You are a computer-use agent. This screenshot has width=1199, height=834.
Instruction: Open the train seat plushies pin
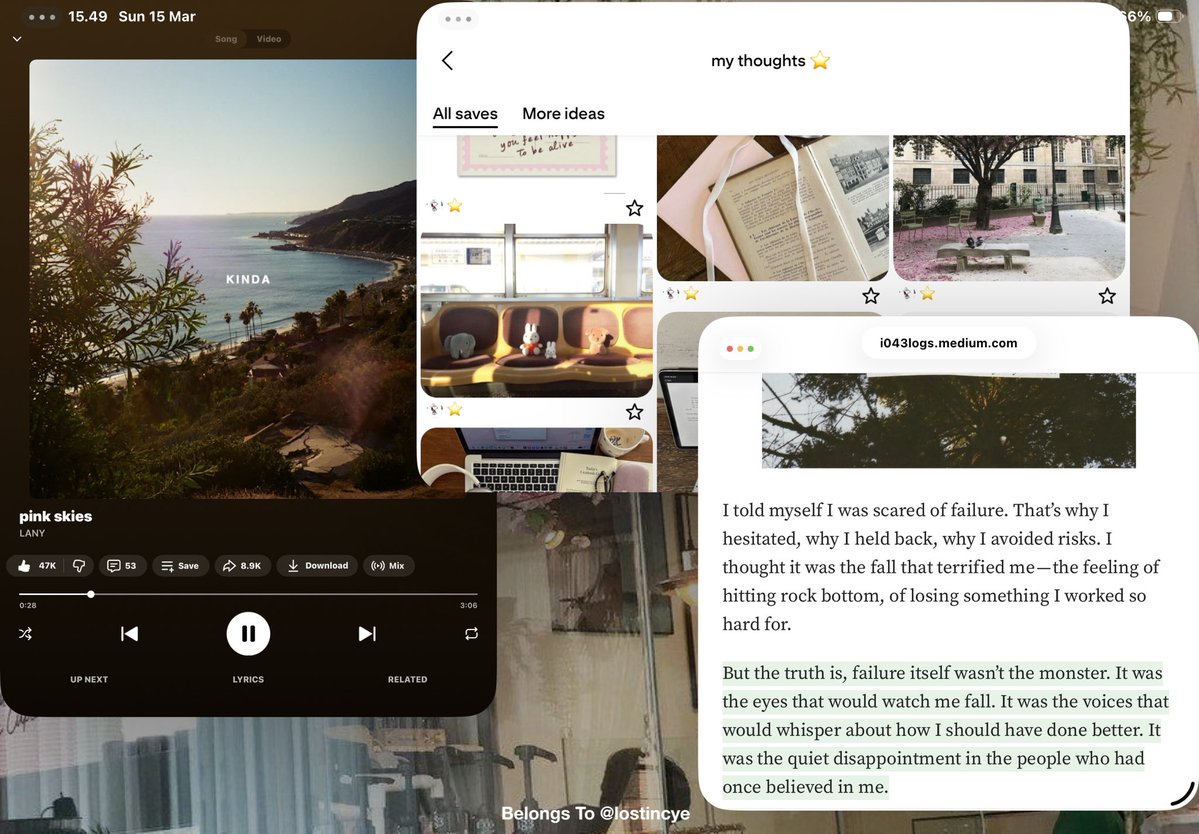coord(536,310)
